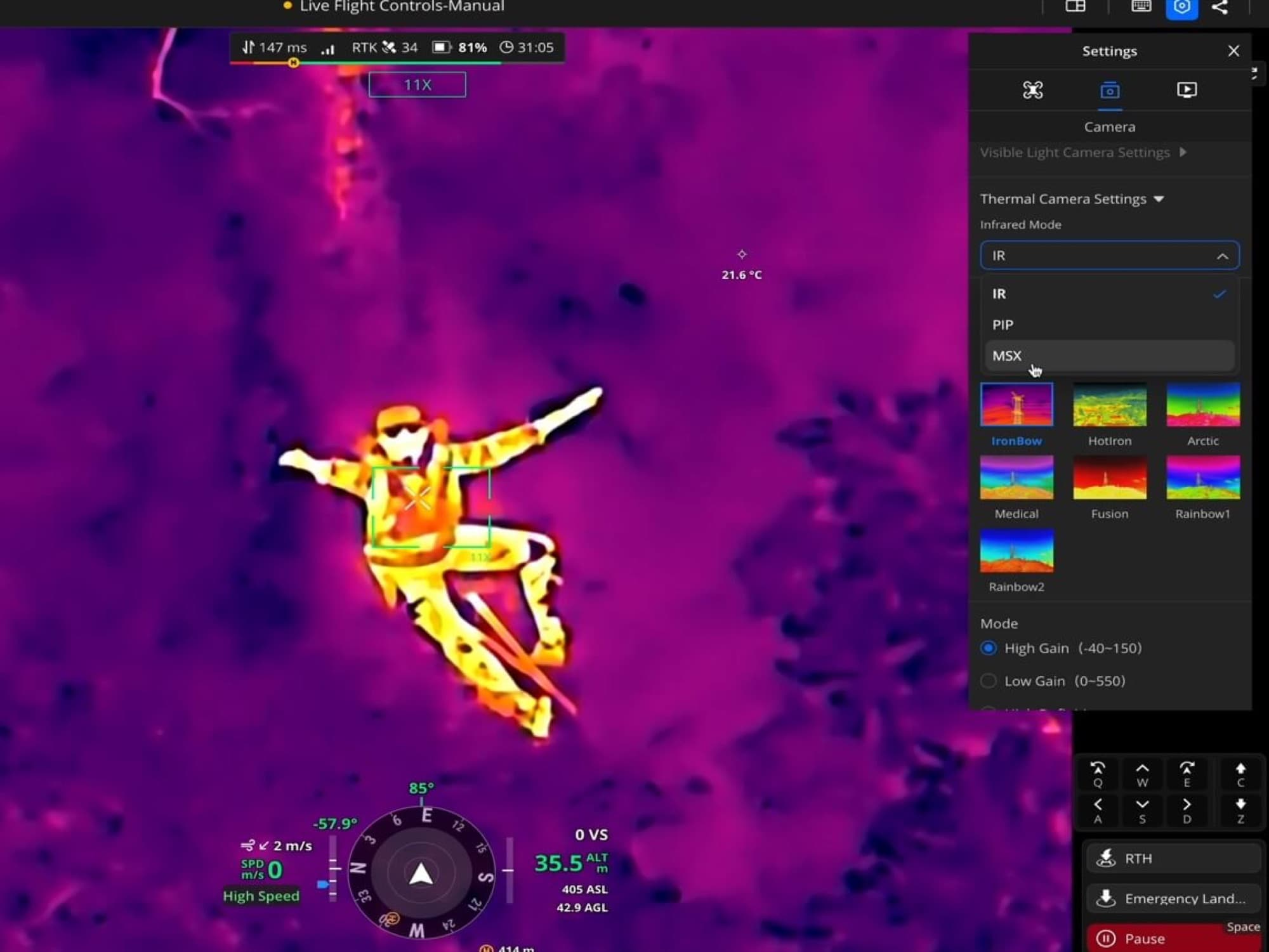Collapse Thermal Camera Settings section
Viewport: 1269px width, 952px height.
coord(1072,199)
